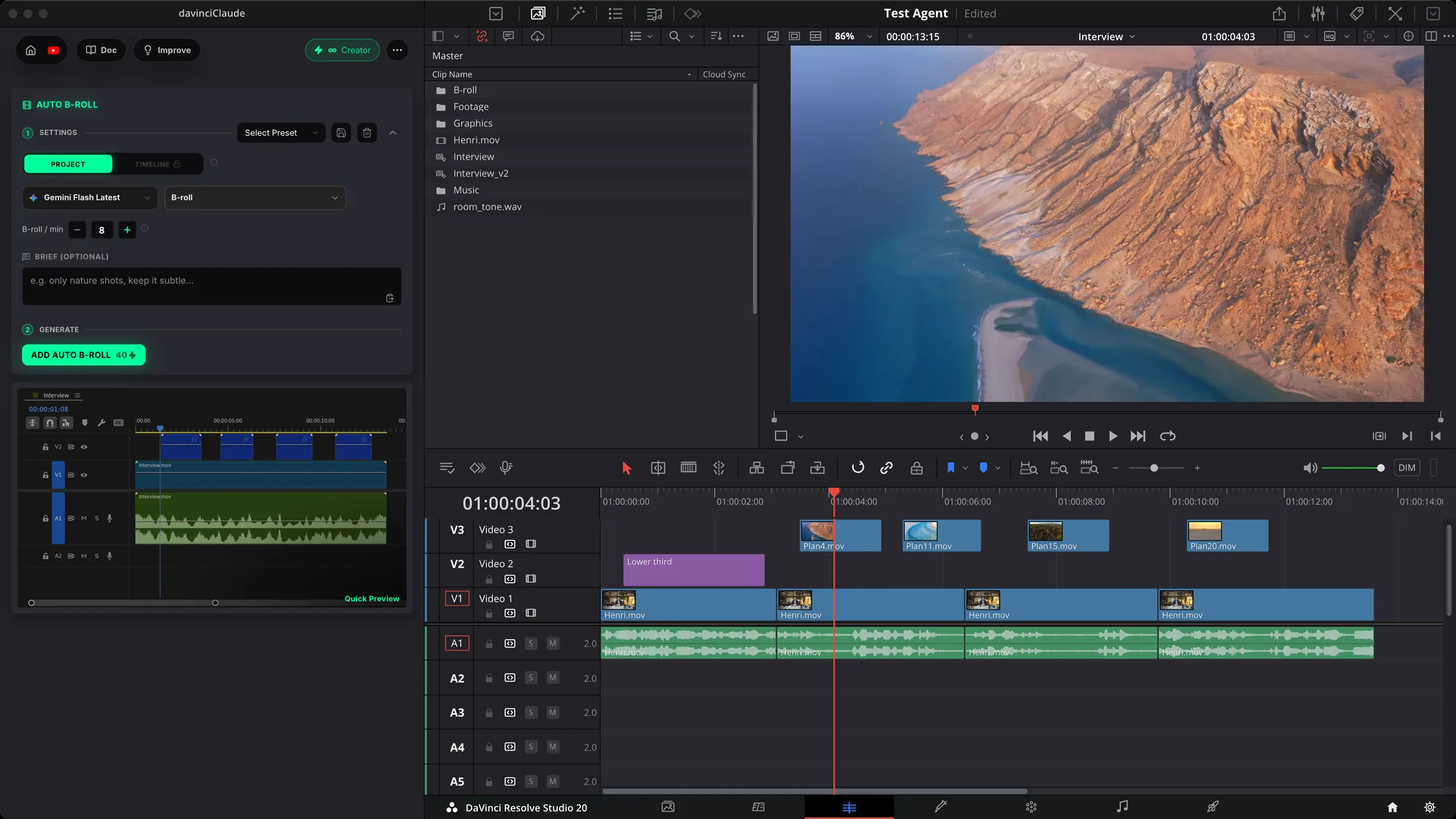Click the Custom Zoom icon
Screen dimensions: 1456x819
(1089, 468)
